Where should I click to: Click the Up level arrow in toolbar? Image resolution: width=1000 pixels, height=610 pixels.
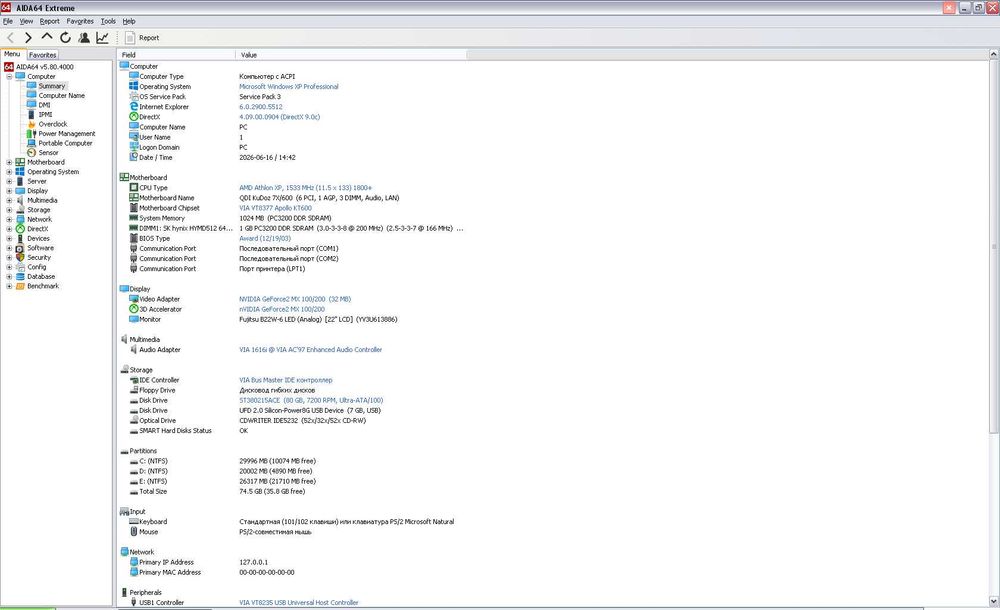47,37
